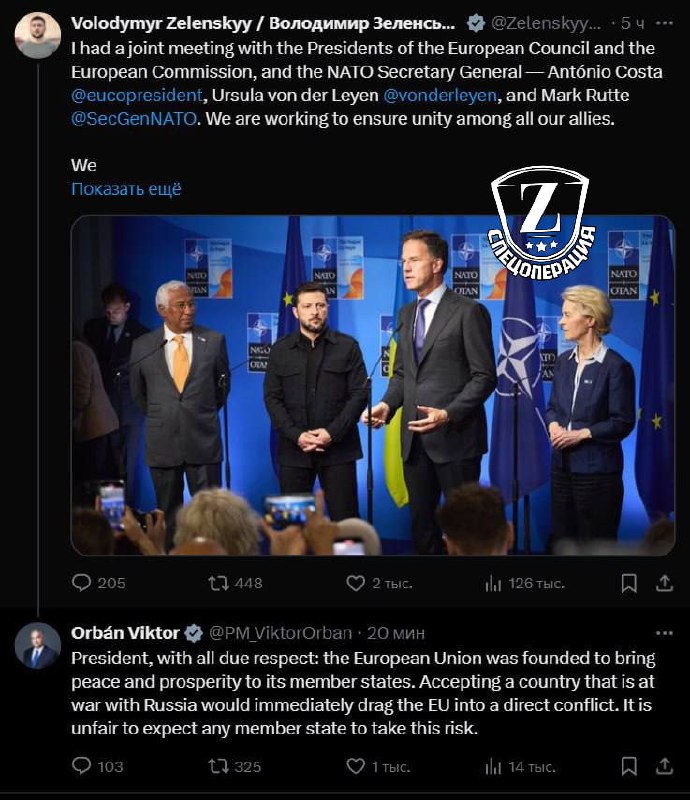Reply to Zelenskyy's post
Viewport: 690px width, 800px height.
click(x=84, y=583)
